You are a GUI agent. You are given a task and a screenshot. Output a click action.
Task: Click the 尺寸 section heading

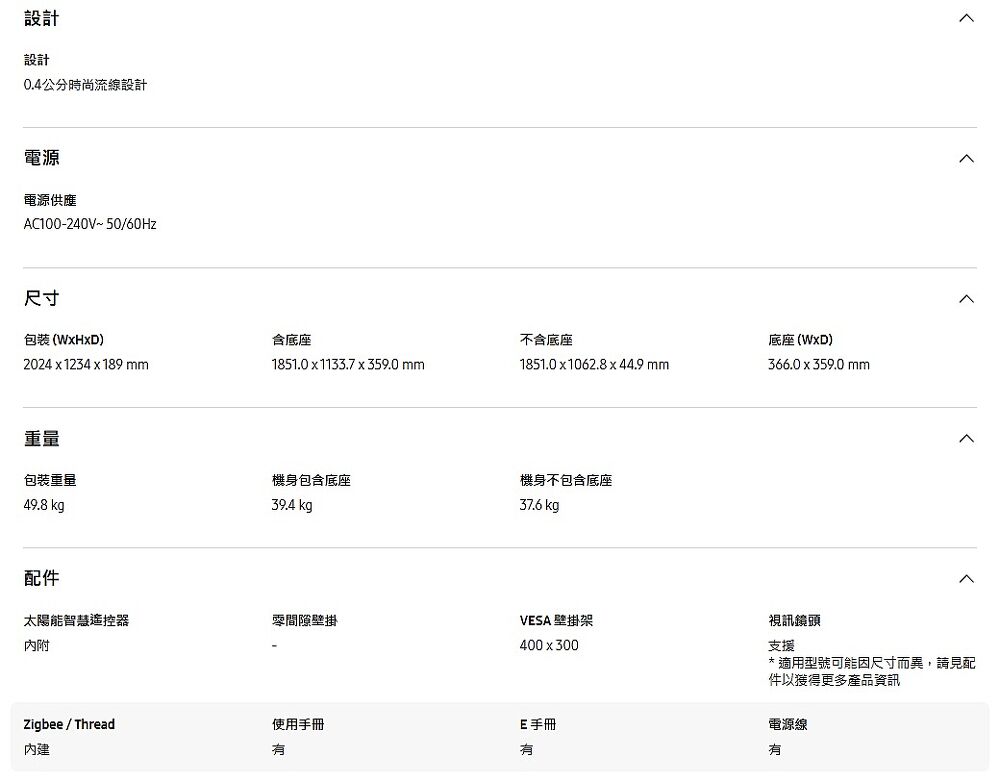(x=41, y=298)
